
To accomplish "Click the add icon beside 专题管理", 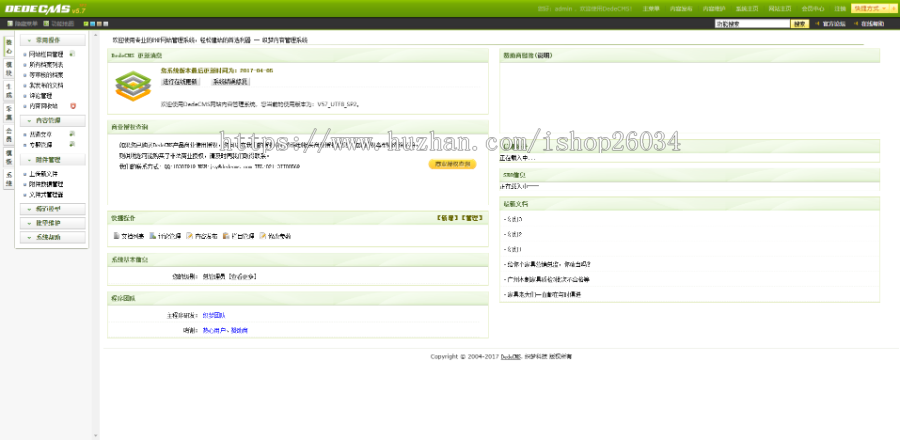I will coord(72,145).
